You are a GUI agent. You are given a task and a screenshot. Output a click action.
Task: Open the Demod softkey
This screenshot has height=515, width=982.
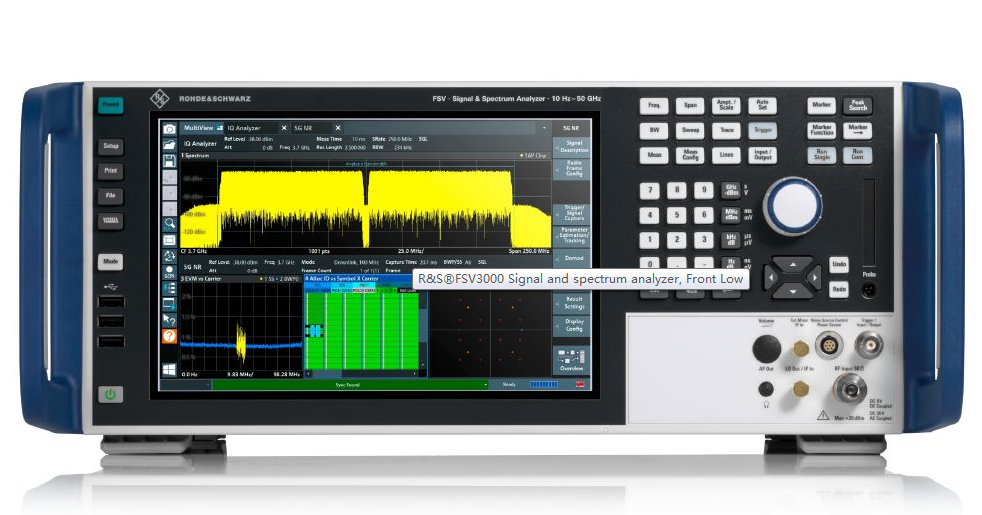coord(572,258)
